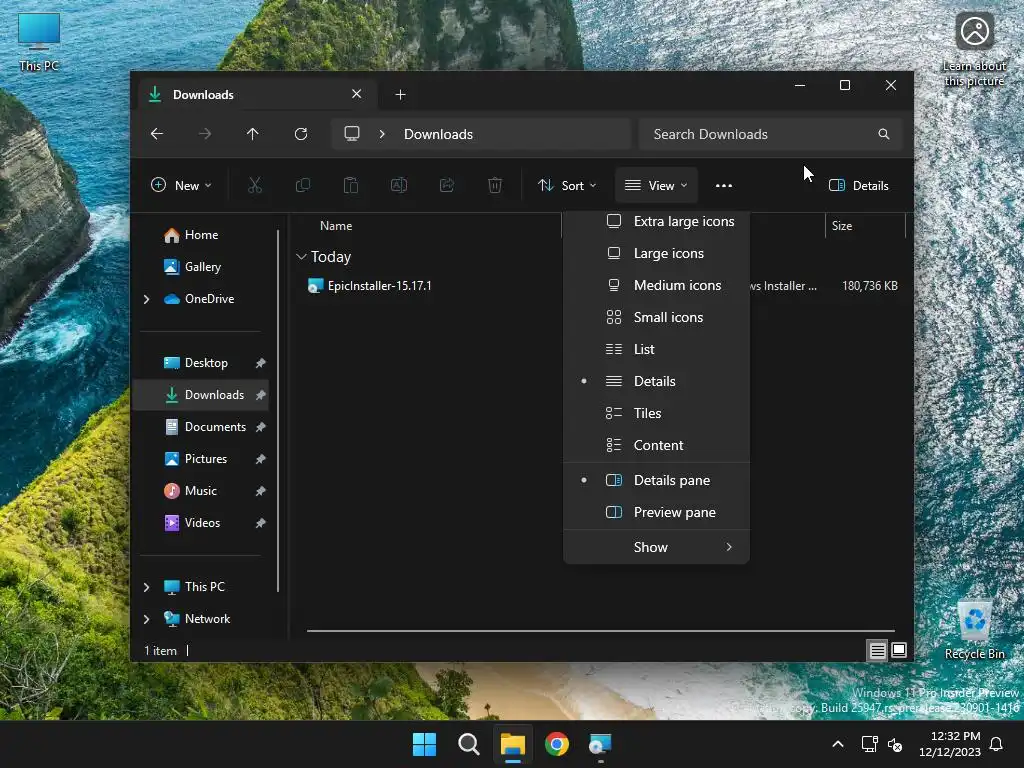Select Extra large icons view
The height and width of the screenshot is (768, 1024).
point(656,221)
